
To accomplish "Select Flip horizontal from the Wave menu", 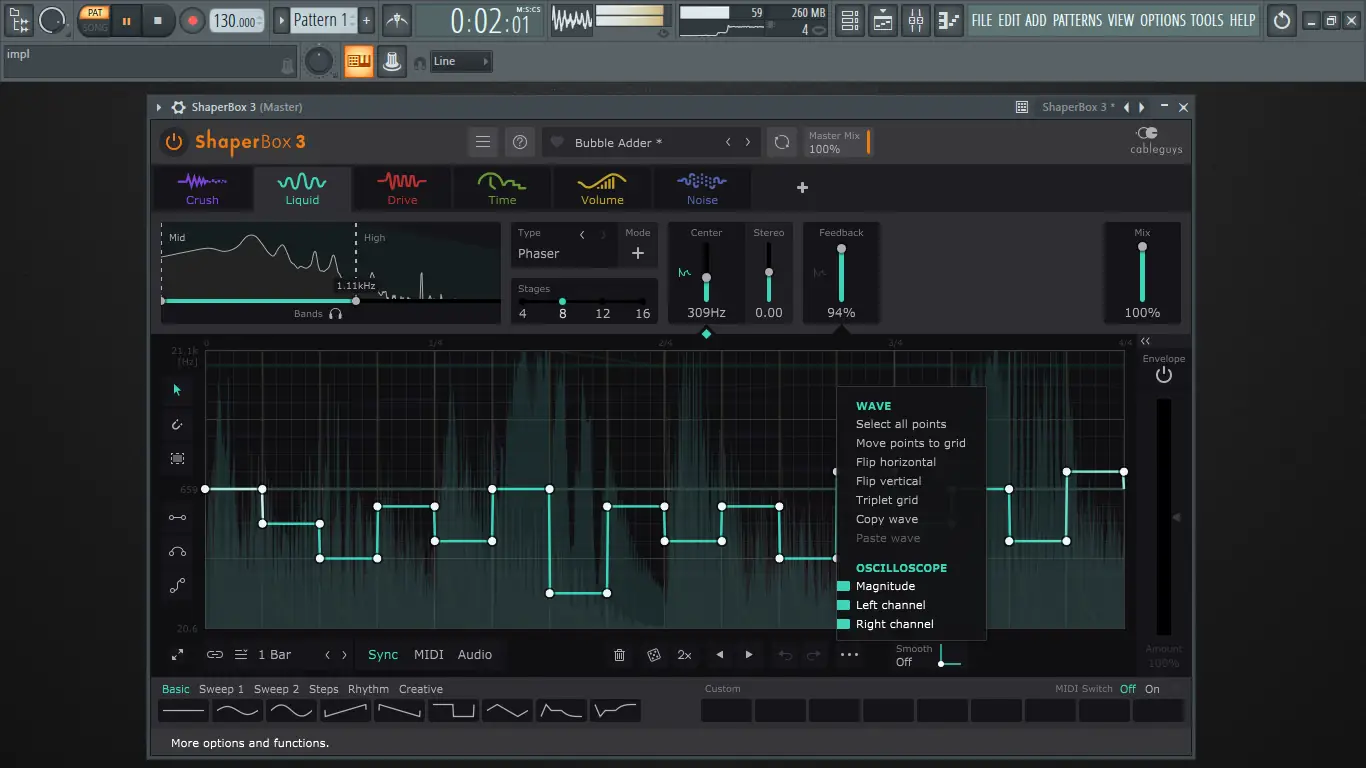I will 895,462.
